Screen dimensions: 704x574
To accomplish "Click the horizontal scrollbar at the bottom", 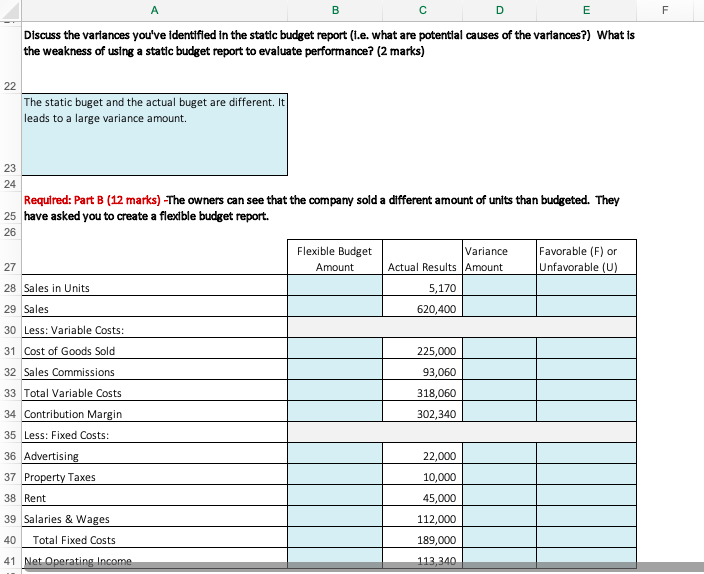I will tap(364, 567).
